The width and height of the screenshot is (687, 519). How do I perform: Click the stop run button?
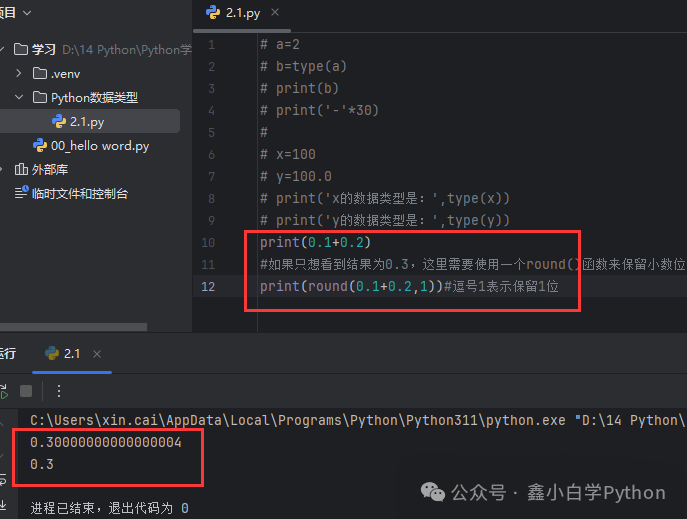pos(26,391)
